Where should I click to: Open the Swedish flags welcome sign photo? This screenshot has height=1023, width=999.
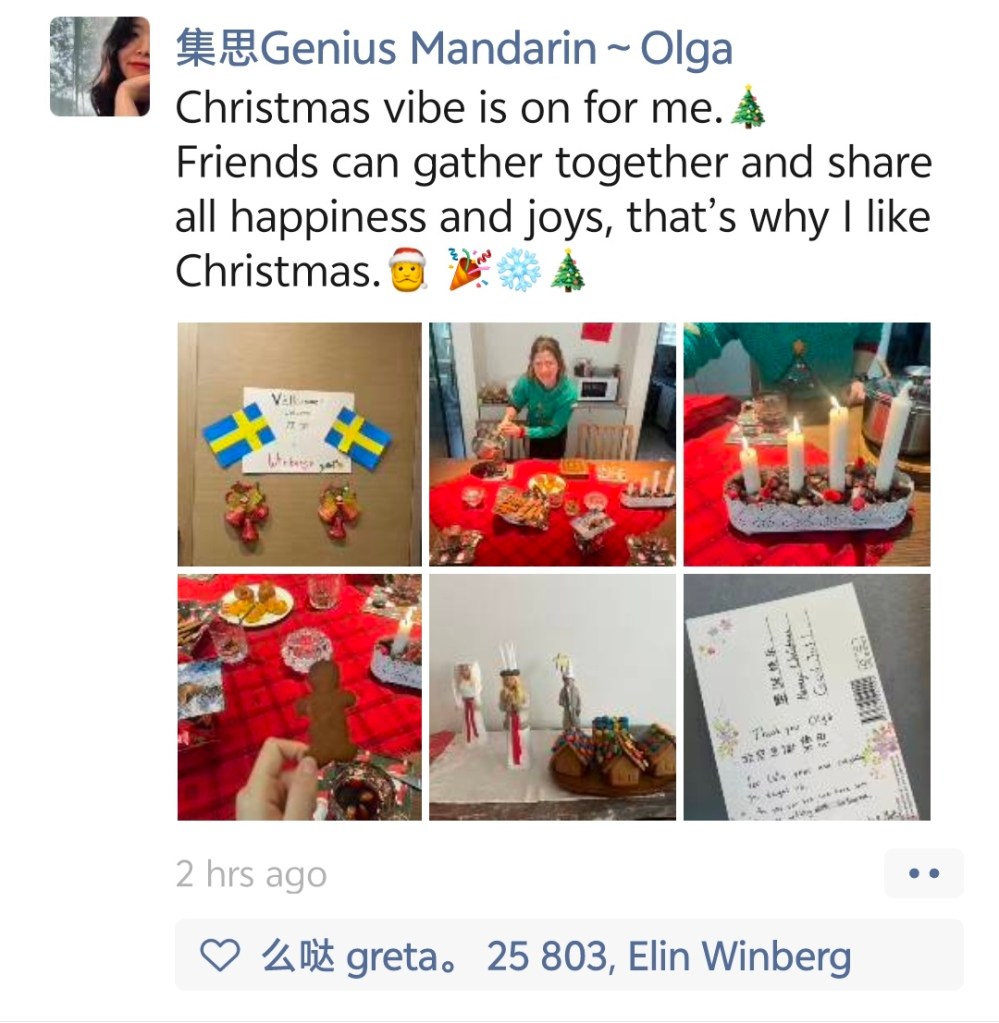coord(300,444)
